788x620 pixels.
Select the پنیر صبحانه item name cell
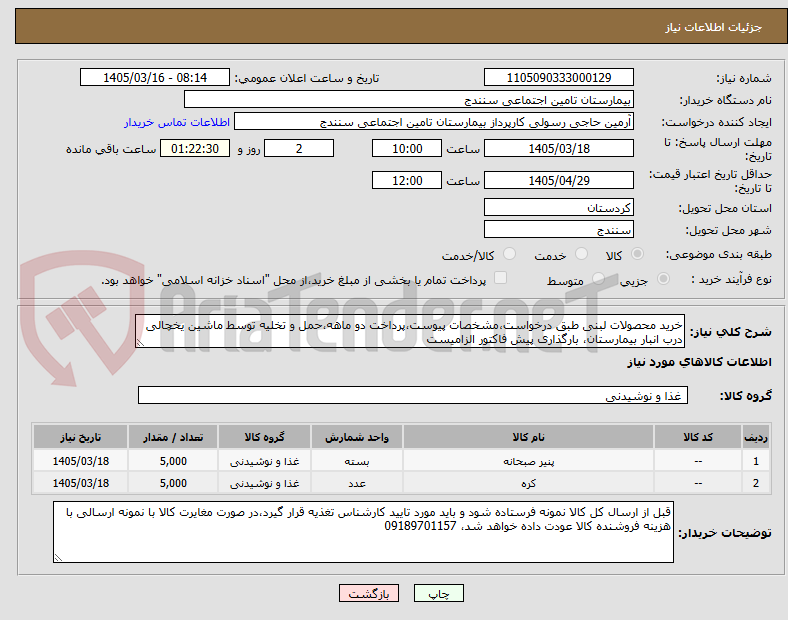pyautogui.click(x=528, y=461)
